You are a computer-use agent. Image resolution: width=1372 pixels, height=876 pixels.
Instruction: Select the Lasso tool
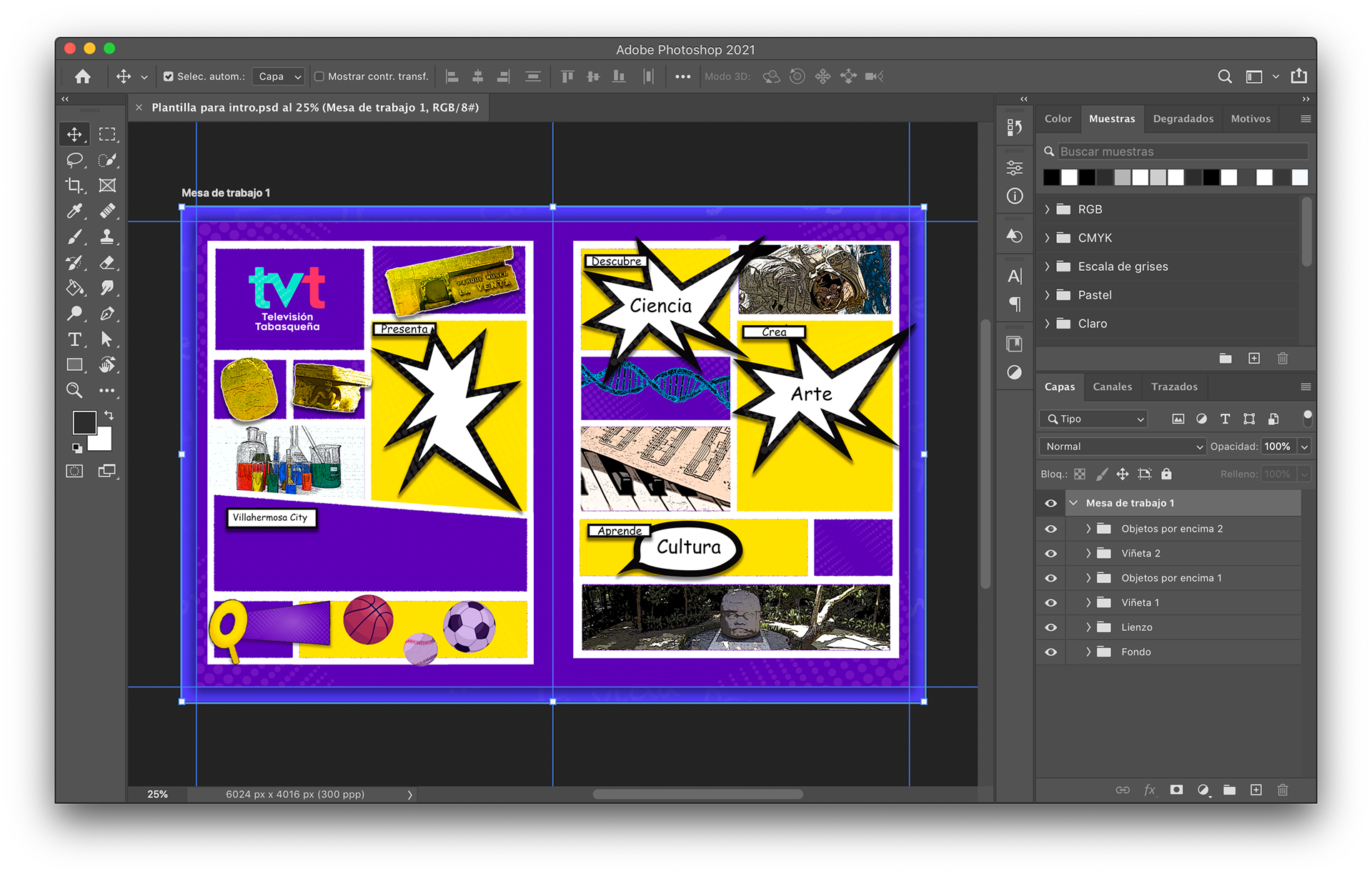(74, 160)
